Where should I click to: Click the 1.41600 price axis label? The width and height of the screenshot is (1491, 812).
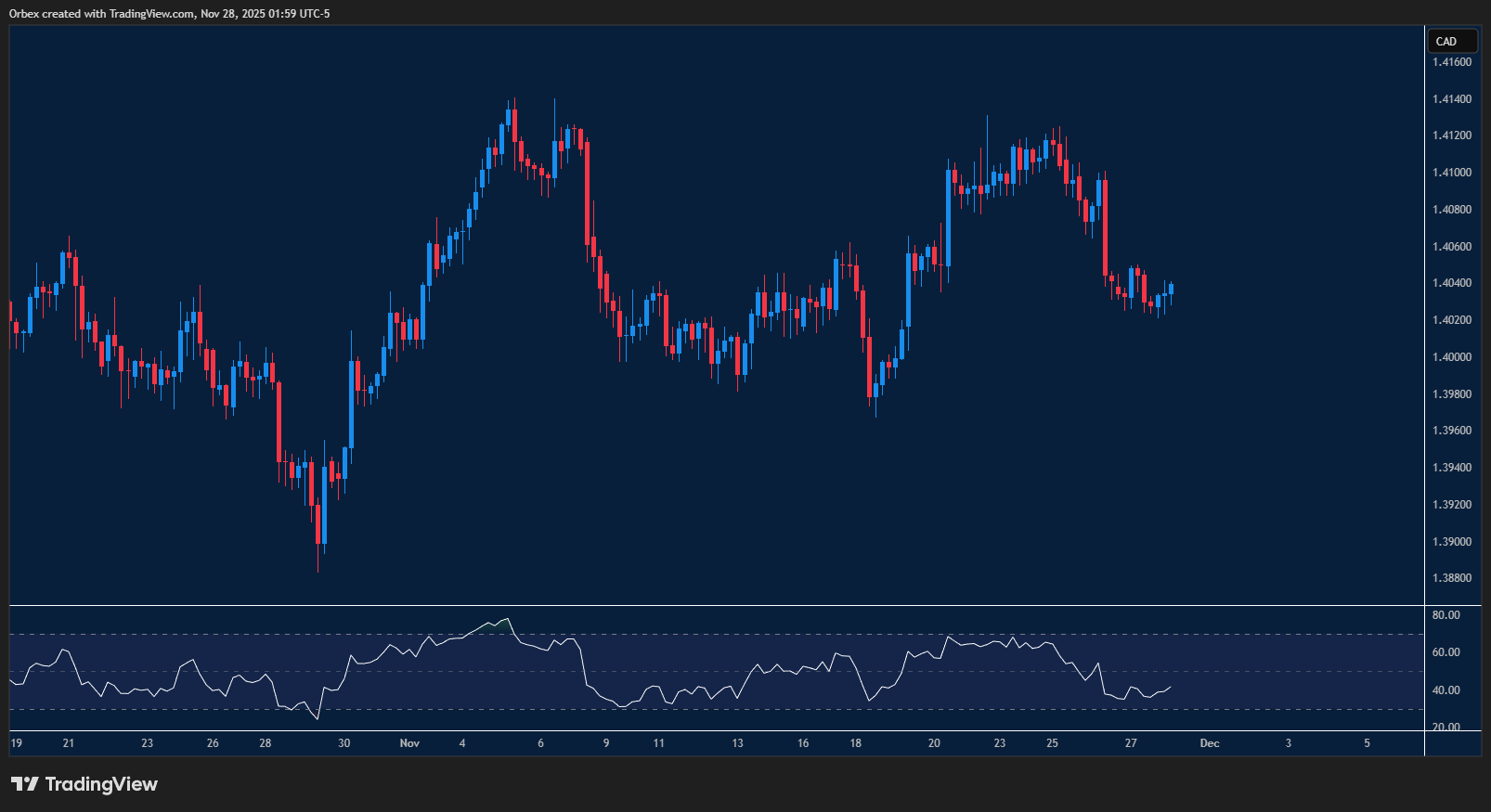click(x=1451, y=62)
